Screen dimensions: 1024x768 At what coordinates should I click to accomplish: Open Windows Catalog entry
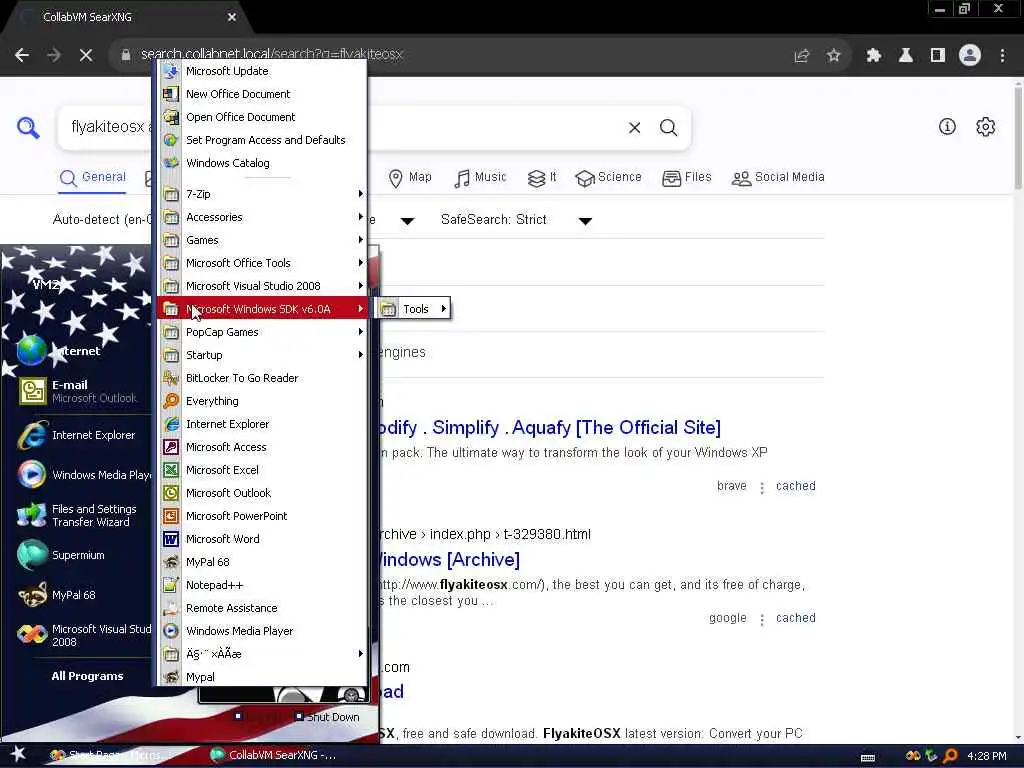(261, 163)
